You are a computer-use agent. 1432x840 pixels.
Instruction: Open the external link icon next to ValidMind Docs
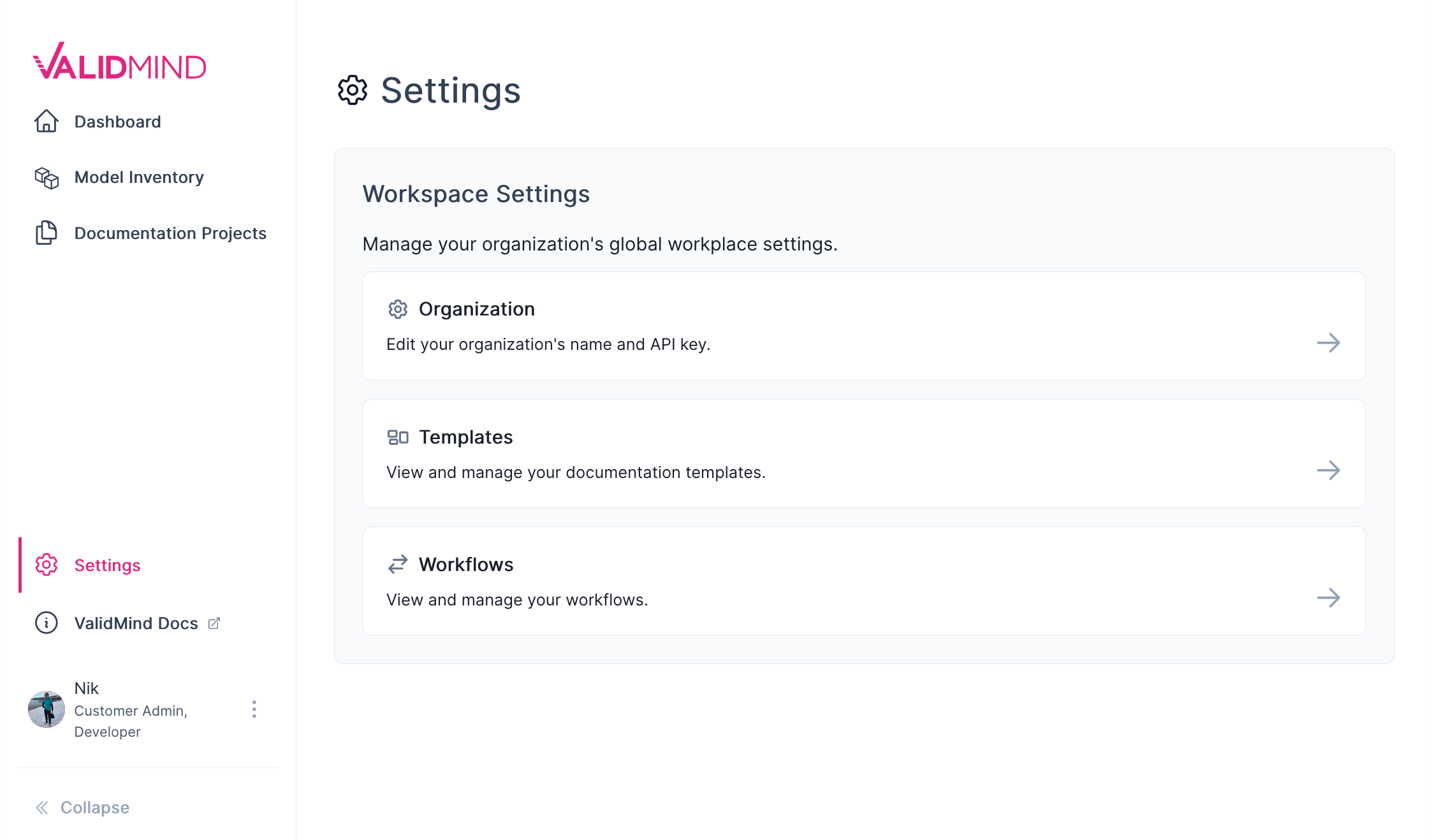214,623
